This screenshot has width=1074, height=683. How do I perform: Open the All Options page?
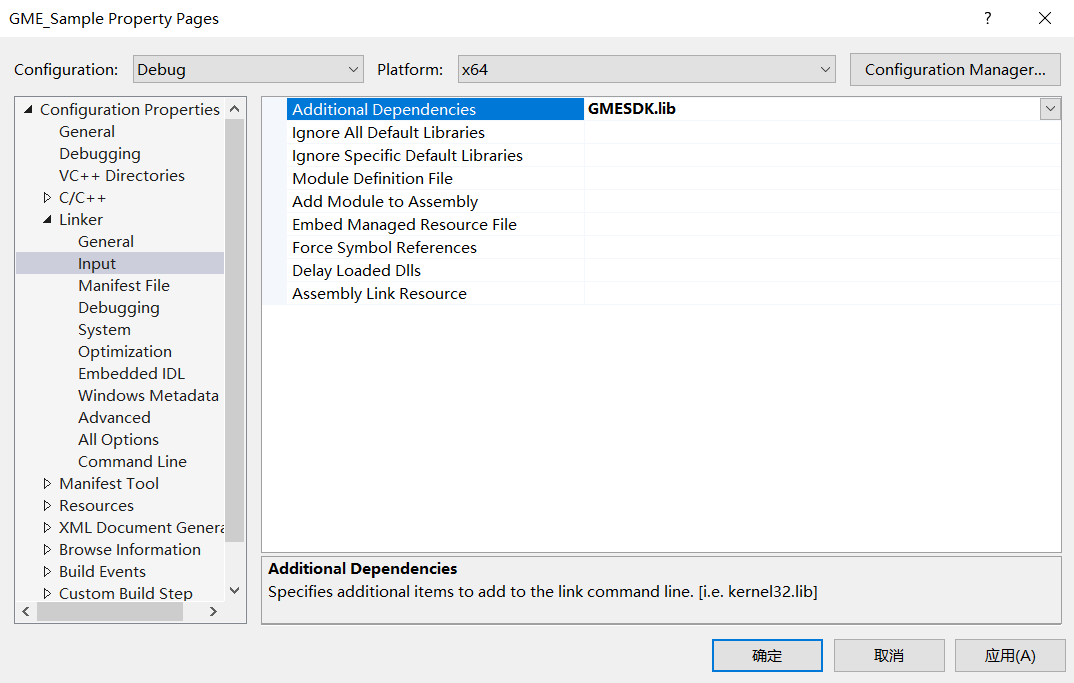118,439
